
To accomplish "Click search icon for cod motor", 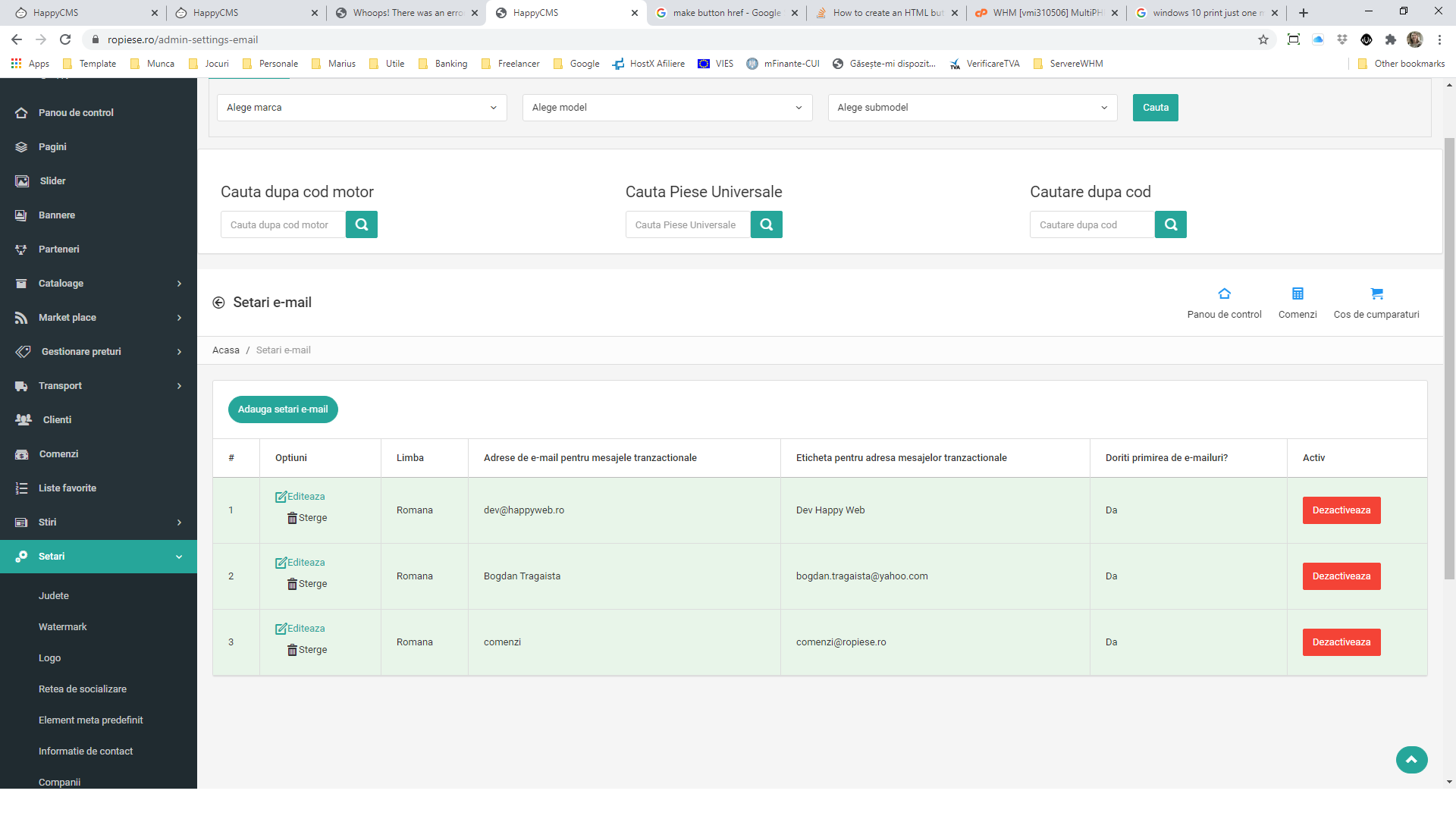I will (x=362, y=224).
